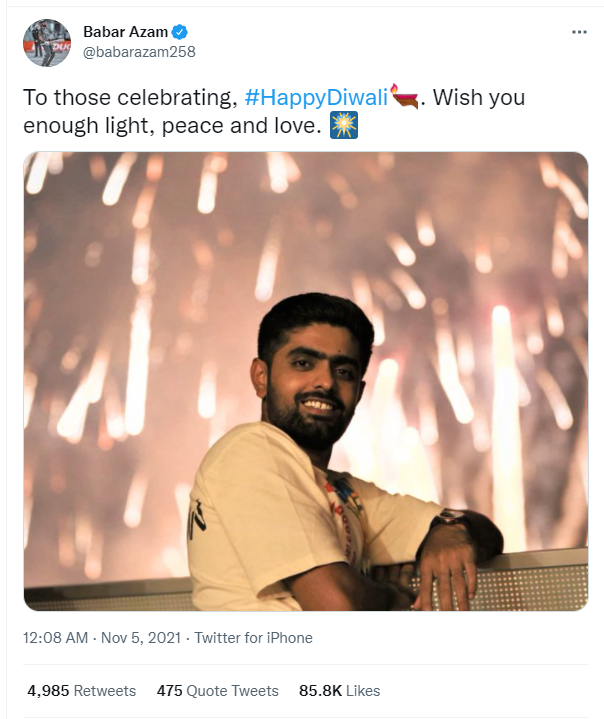Click the 12:08 AM timestamp

coord(53,638)
